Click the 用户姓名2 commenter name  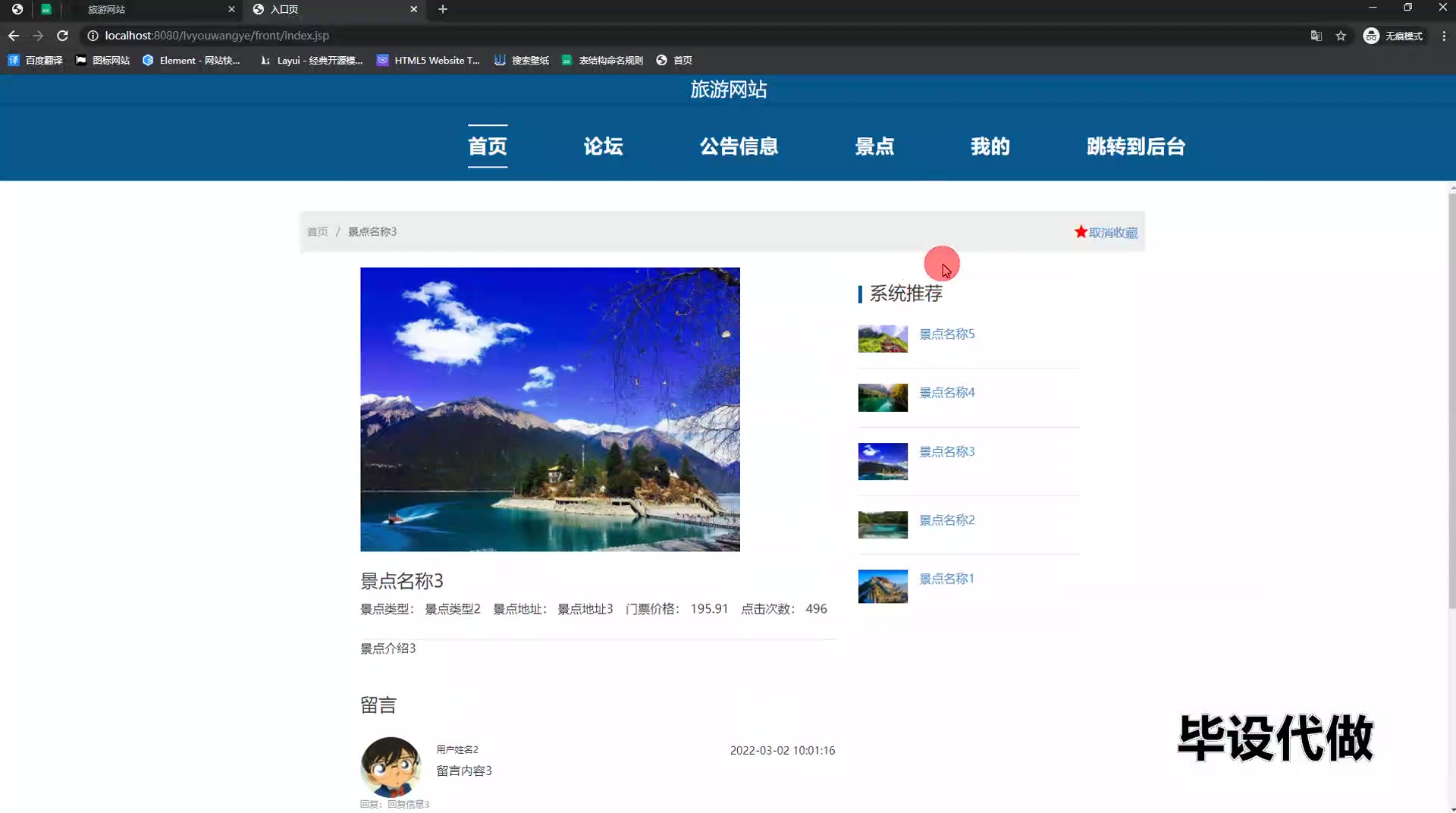[457, 749]
